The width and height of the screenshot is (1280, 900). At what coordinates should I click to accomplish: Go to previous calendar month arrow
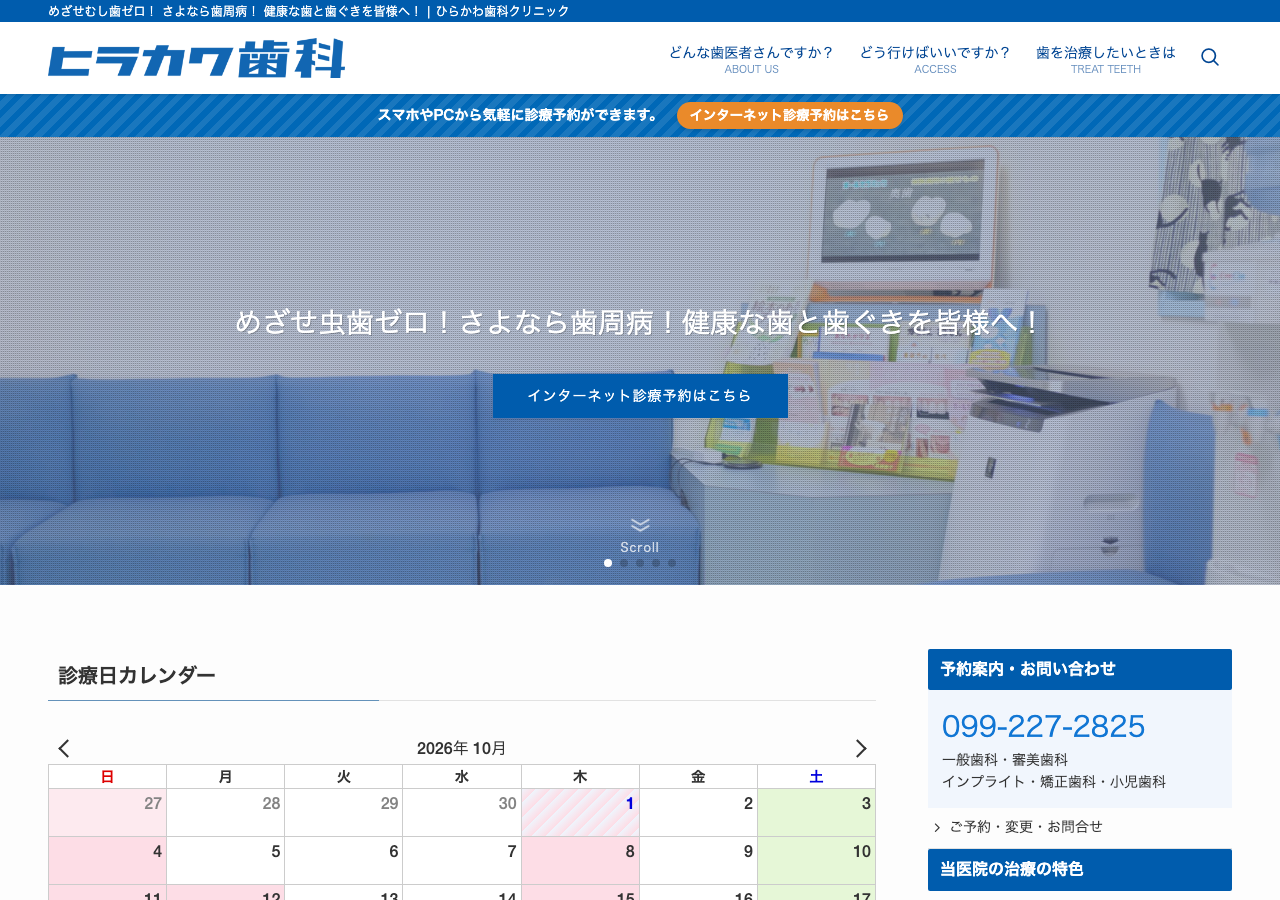tap(64, 748)
